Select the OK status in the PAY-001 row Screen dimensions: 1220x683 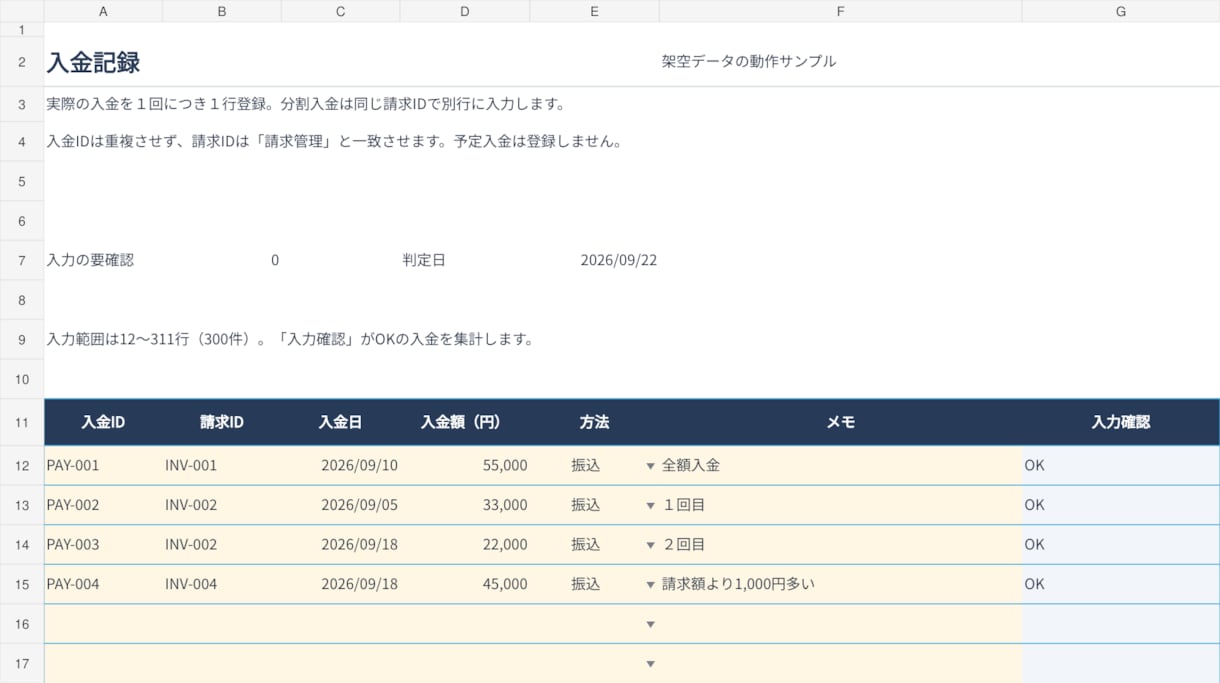pos(1121,465)
